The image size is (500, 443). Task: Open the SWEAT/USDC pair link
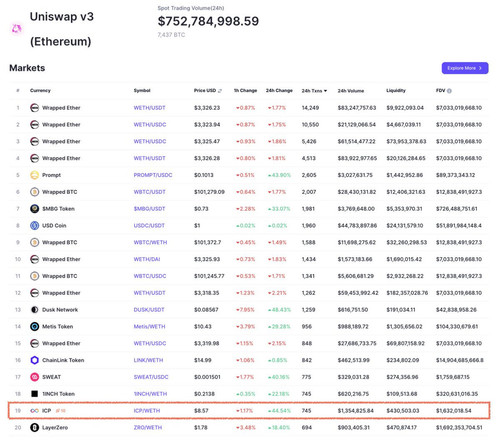151,377
